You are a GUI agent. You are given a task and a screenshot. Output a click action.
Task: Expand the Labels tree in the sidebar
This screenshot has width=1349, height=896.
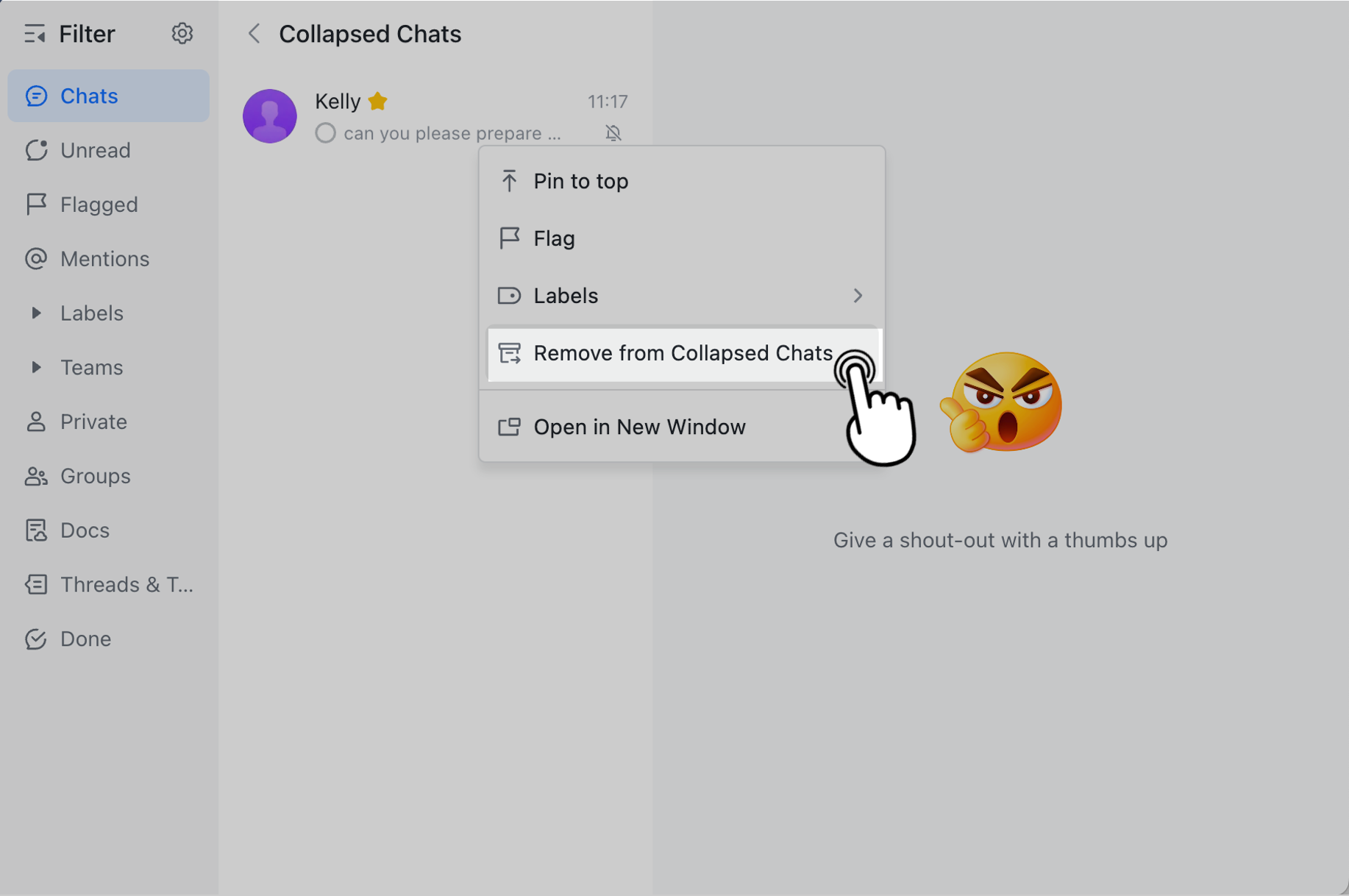click(x=36, y=313)
